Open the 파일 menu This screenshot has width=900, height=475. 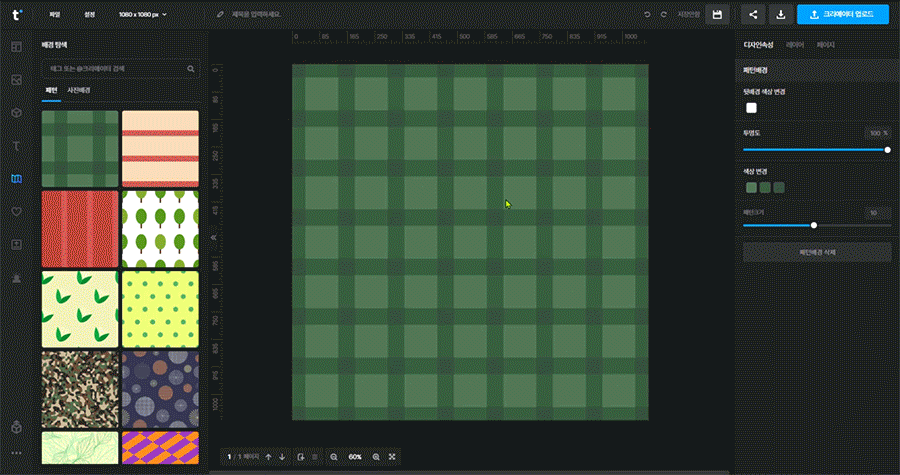pyautogui.click(x=56, y=15)
